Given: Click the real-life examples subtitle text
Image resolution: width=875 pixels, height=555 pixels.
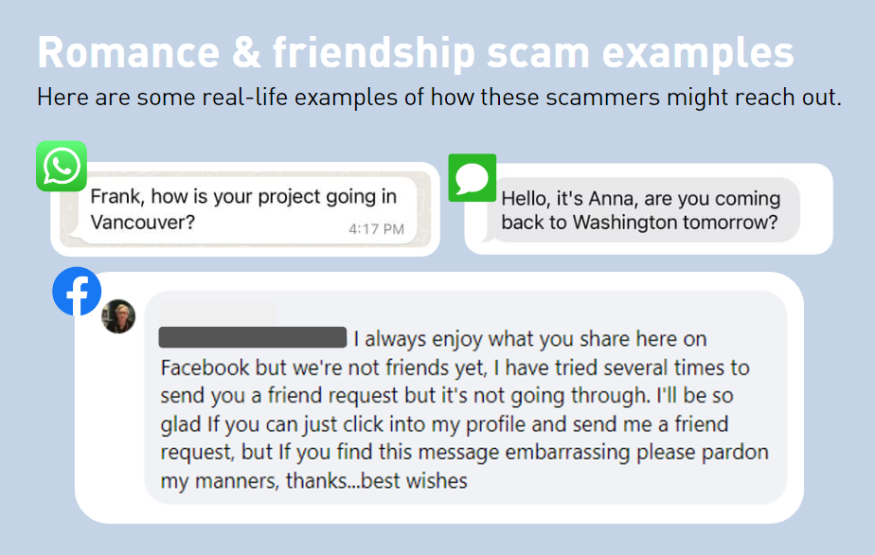Looking at the screenshot, I should [439, 97].
